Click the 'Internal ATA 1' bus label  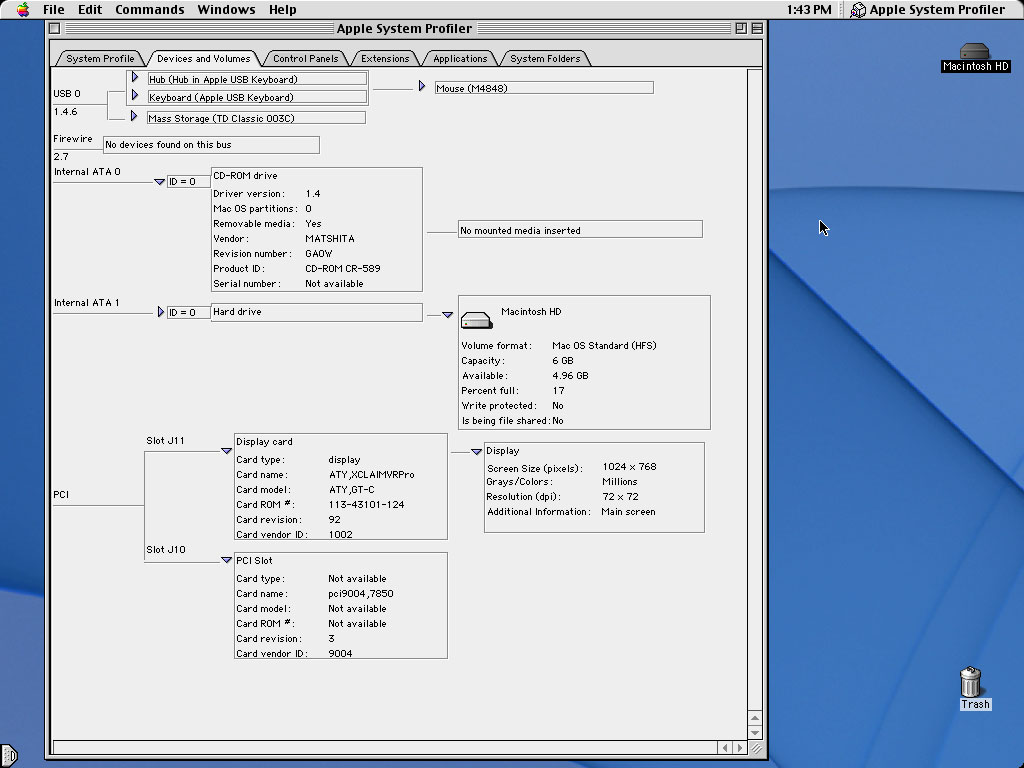(x=86, y=302)
